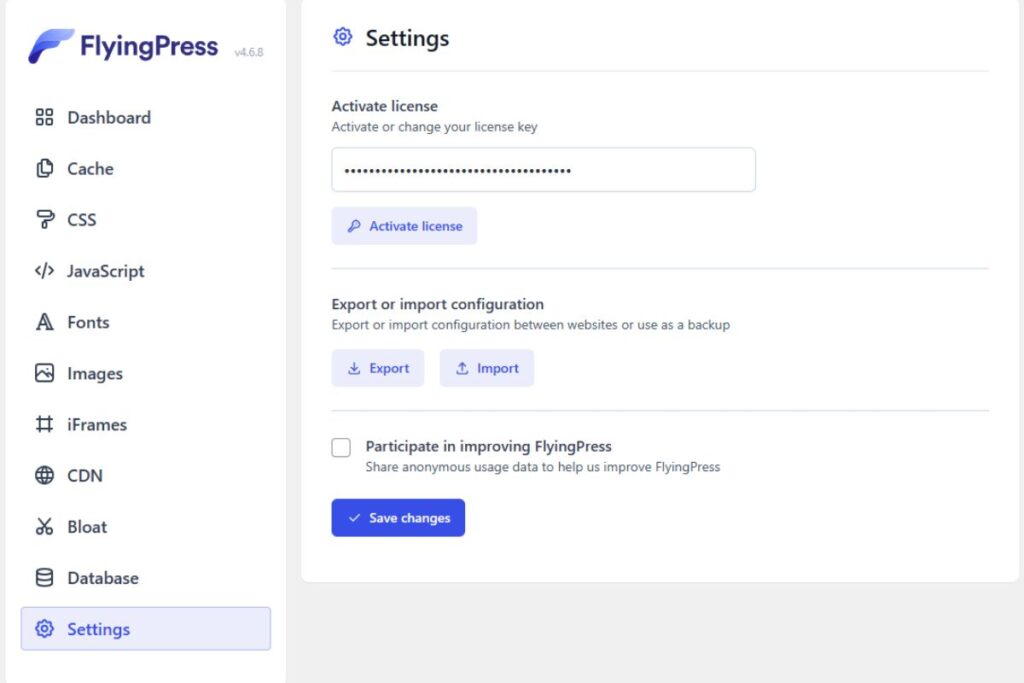
Task: Click the JavaScript code brackets icon
Action: point(44,270)
